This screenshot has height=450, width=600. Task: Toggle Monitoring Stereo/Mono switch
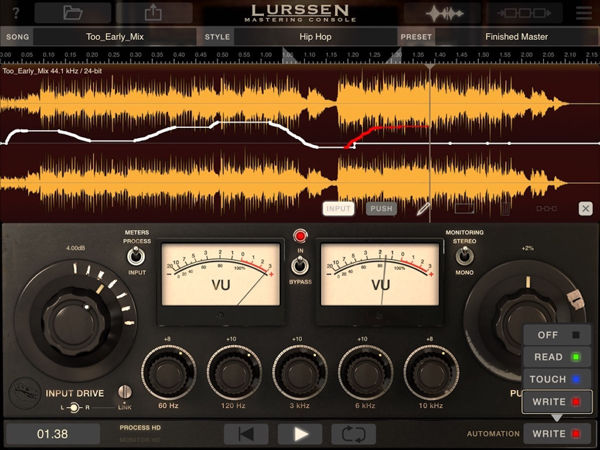(464, 256)
